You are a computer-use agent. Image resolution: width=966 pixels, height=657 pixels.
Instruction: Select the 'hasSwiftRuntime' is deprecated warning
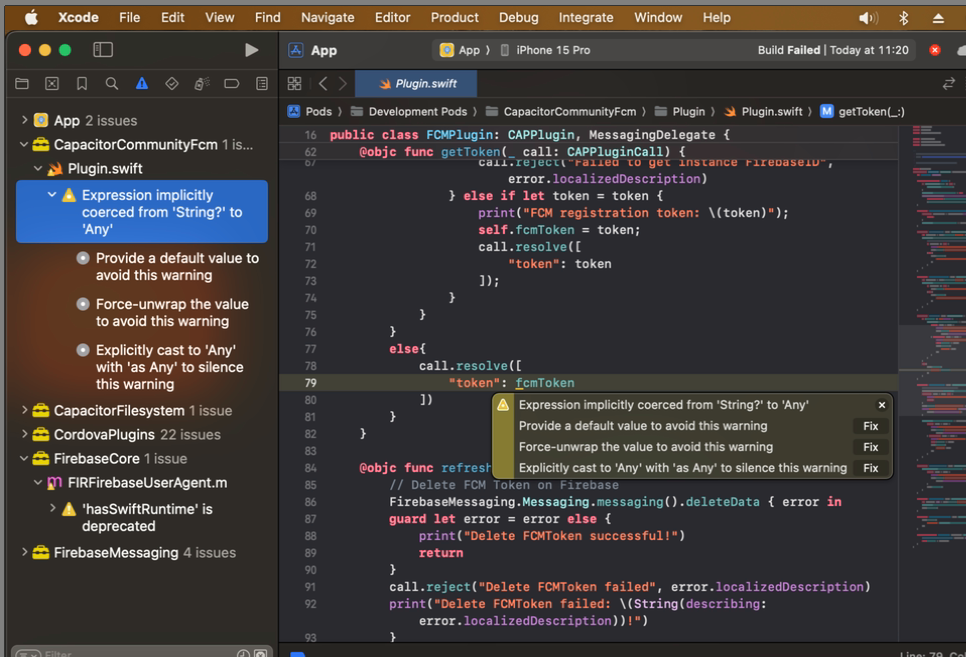tap(142, 517)
